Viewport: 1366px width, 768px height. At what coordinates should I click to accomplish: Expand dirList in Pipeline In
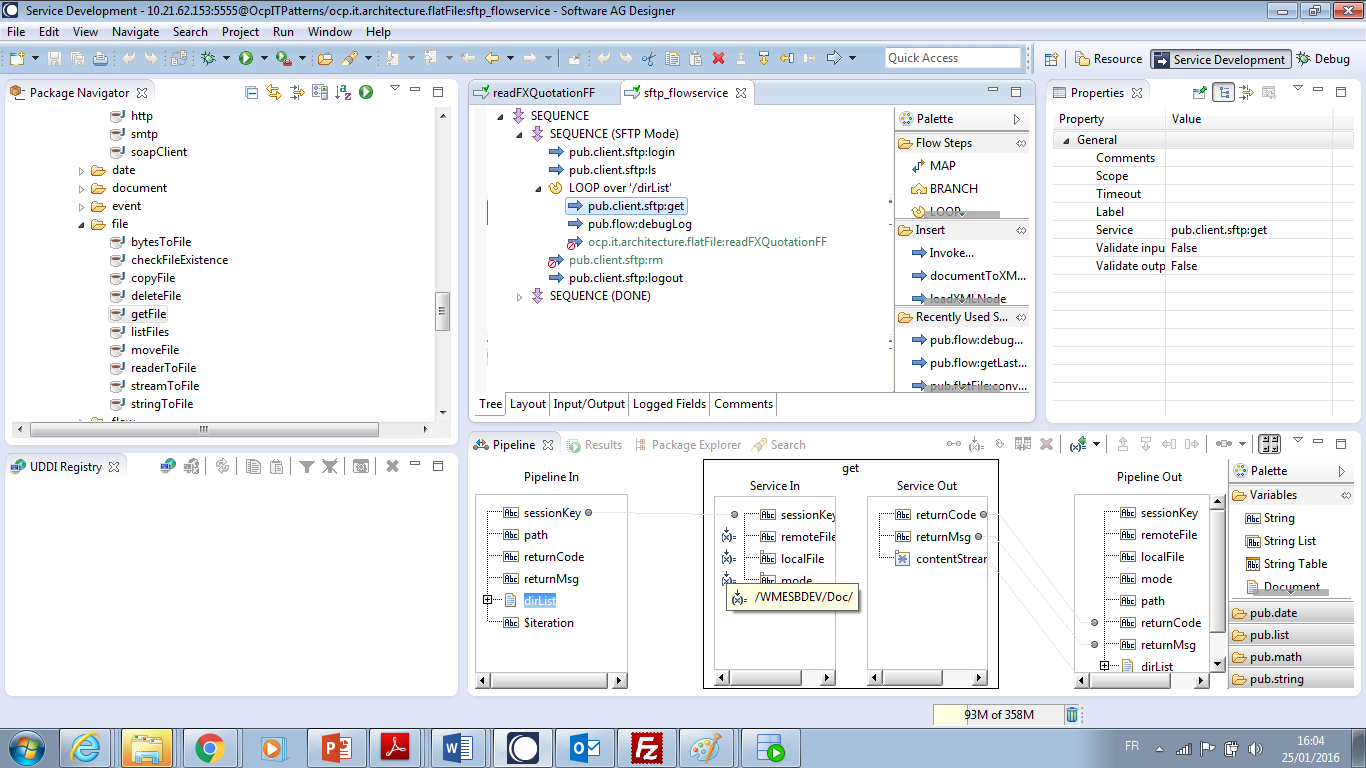tap(487, 600)
